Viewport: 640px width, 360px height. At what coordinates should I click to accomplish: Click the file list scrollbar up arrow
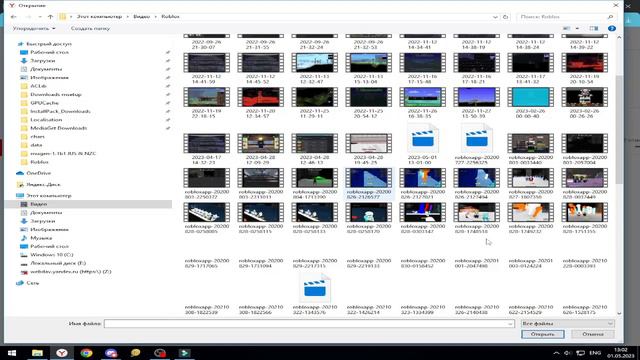pos(619,38)
